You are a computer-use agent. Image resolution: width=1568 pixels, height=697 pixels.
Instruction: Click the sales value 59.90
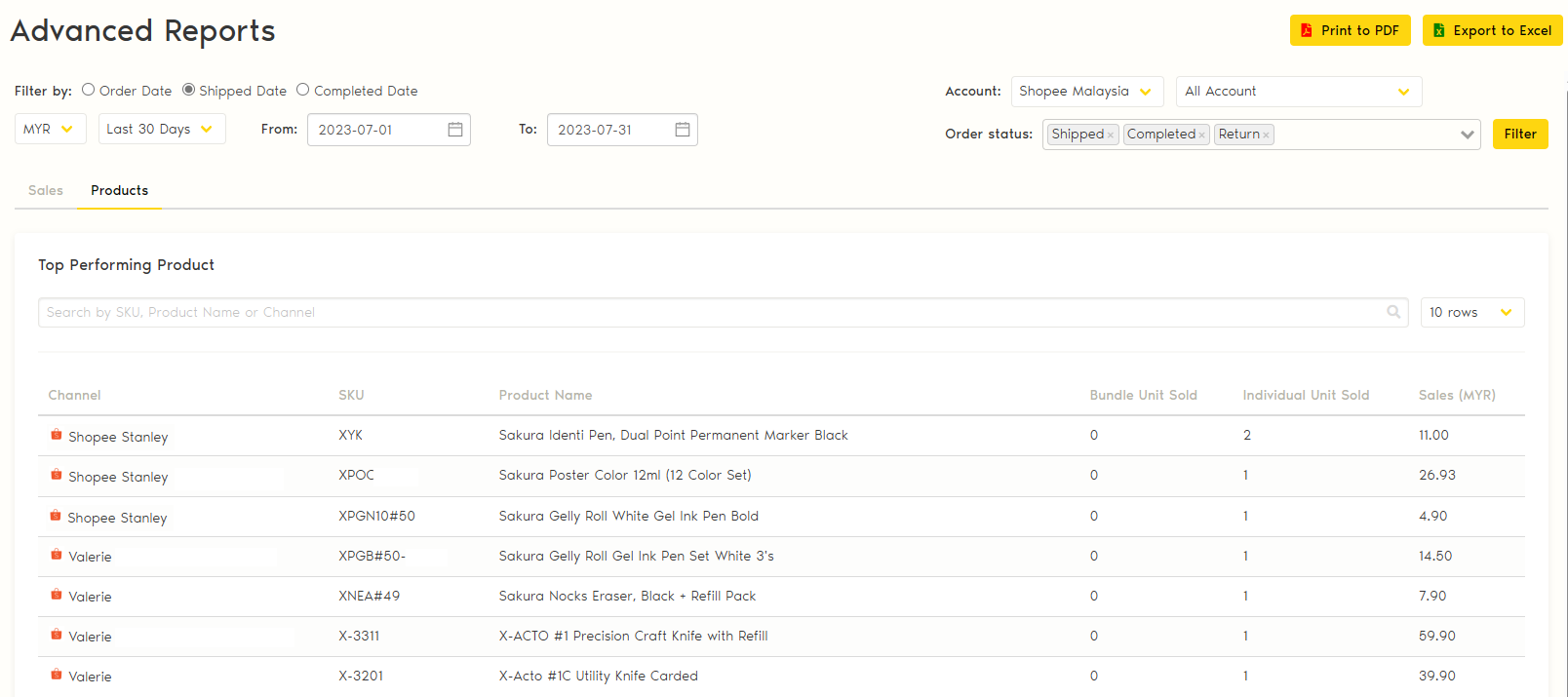(x=1436, y=636)
